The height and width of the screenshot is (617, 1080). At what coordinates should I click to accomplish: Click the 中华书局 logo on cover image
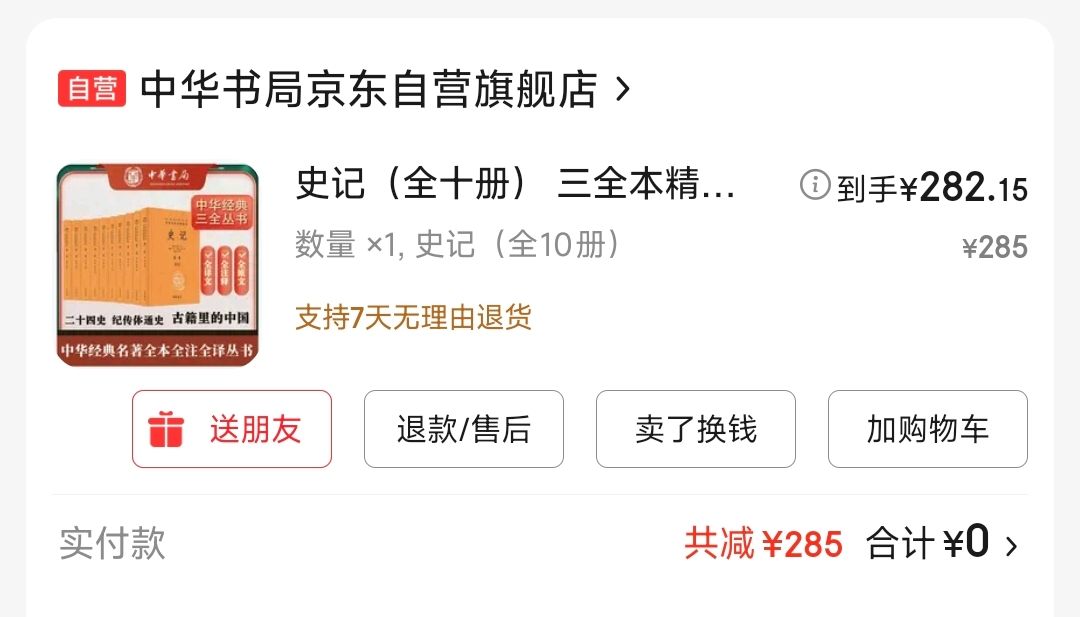click(x=157, y=176)
